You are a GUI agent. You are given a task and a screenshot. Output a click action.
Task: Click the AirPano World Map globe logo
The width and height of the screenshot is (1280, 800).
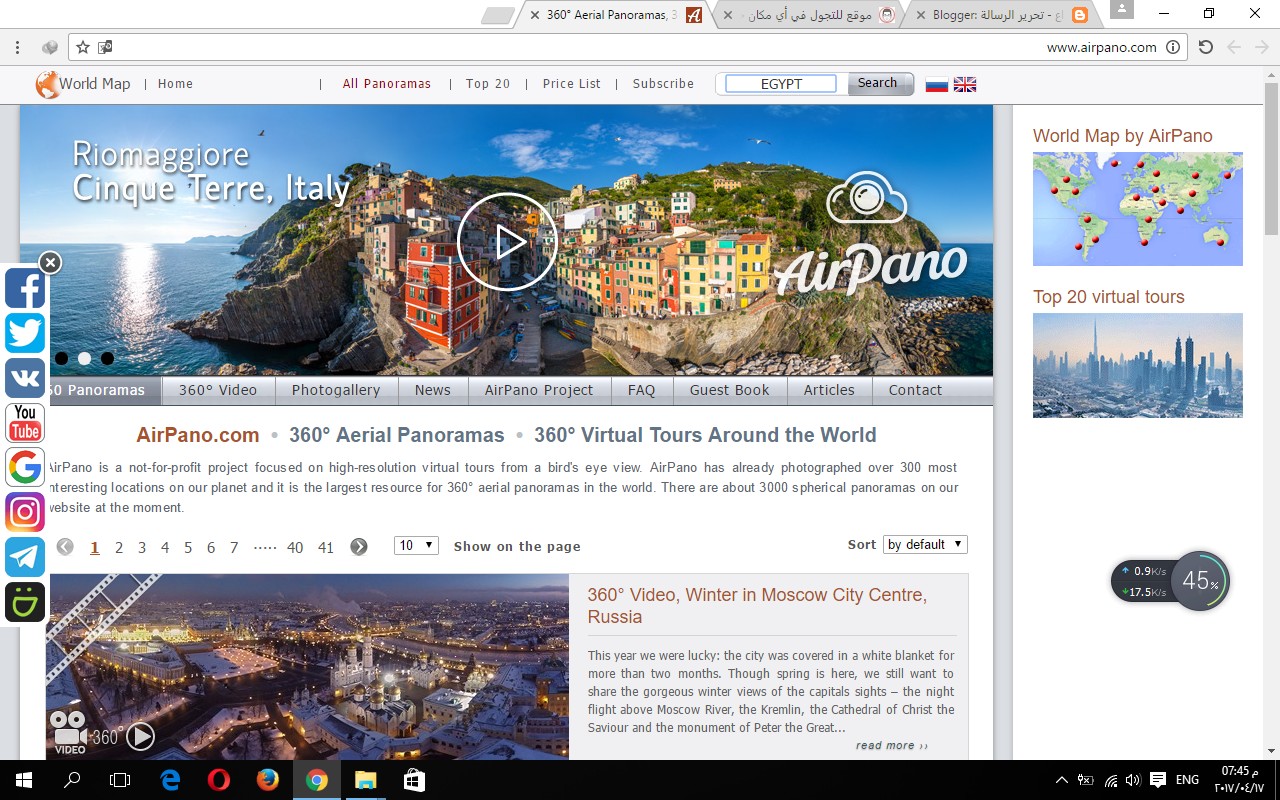pos(46,85)
